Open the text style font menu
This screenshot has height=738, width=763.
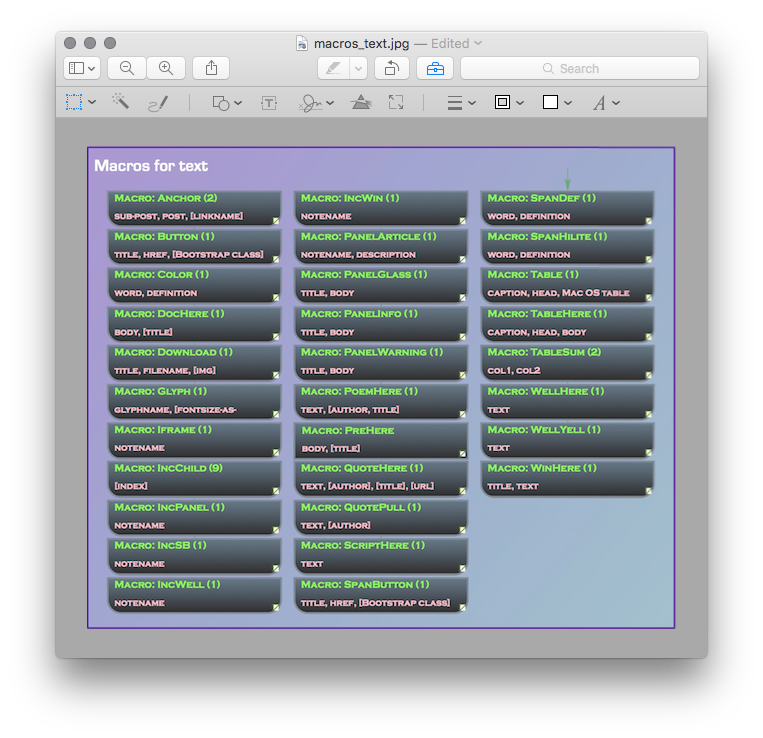coord(606,102)
